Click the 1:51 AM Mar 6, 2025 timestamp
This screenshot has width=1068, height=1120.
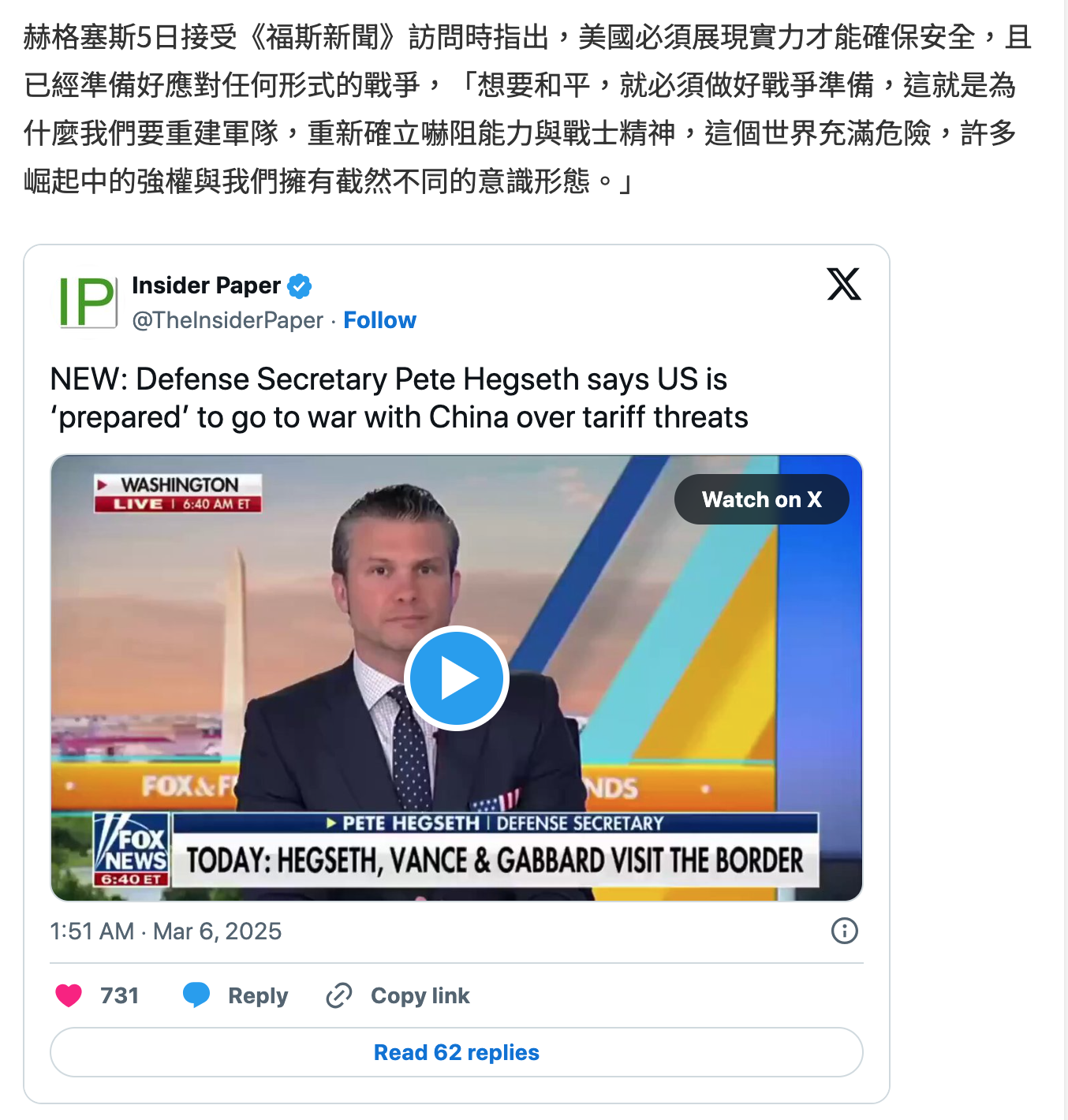(x=166, y=931)
